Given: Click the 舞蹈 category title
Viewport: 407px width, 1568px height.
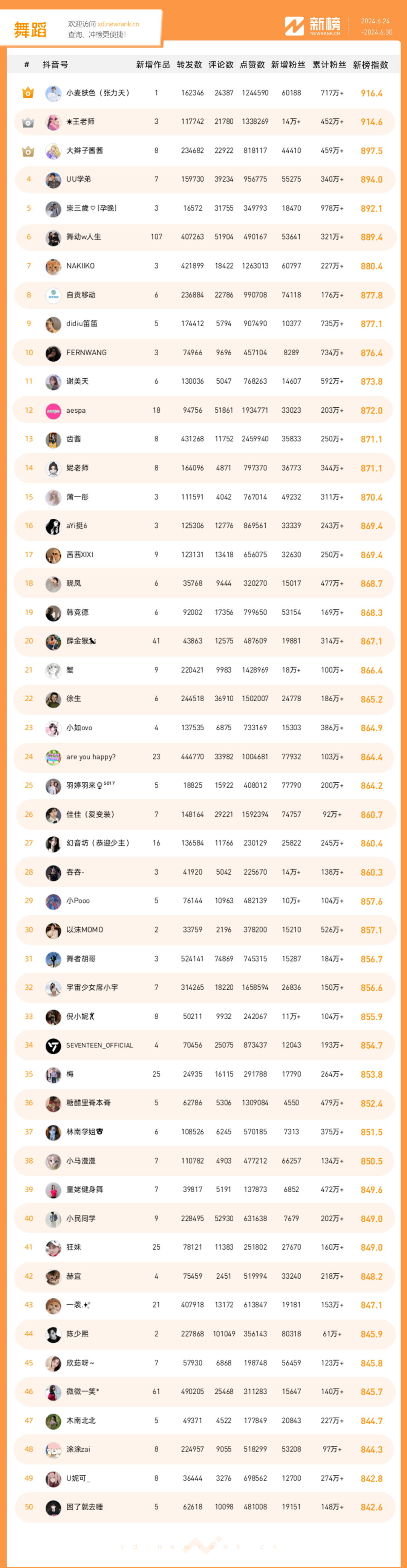Looking at the screenshot, I should pyautogui.click(x=31, y=30).
